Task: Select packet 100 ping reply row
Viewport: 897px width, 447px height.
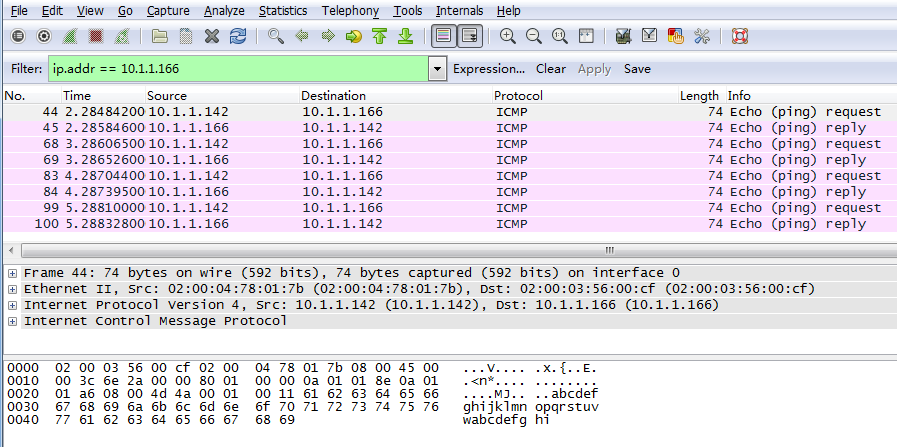Action: pyautogui.click(x=450, y=224)
